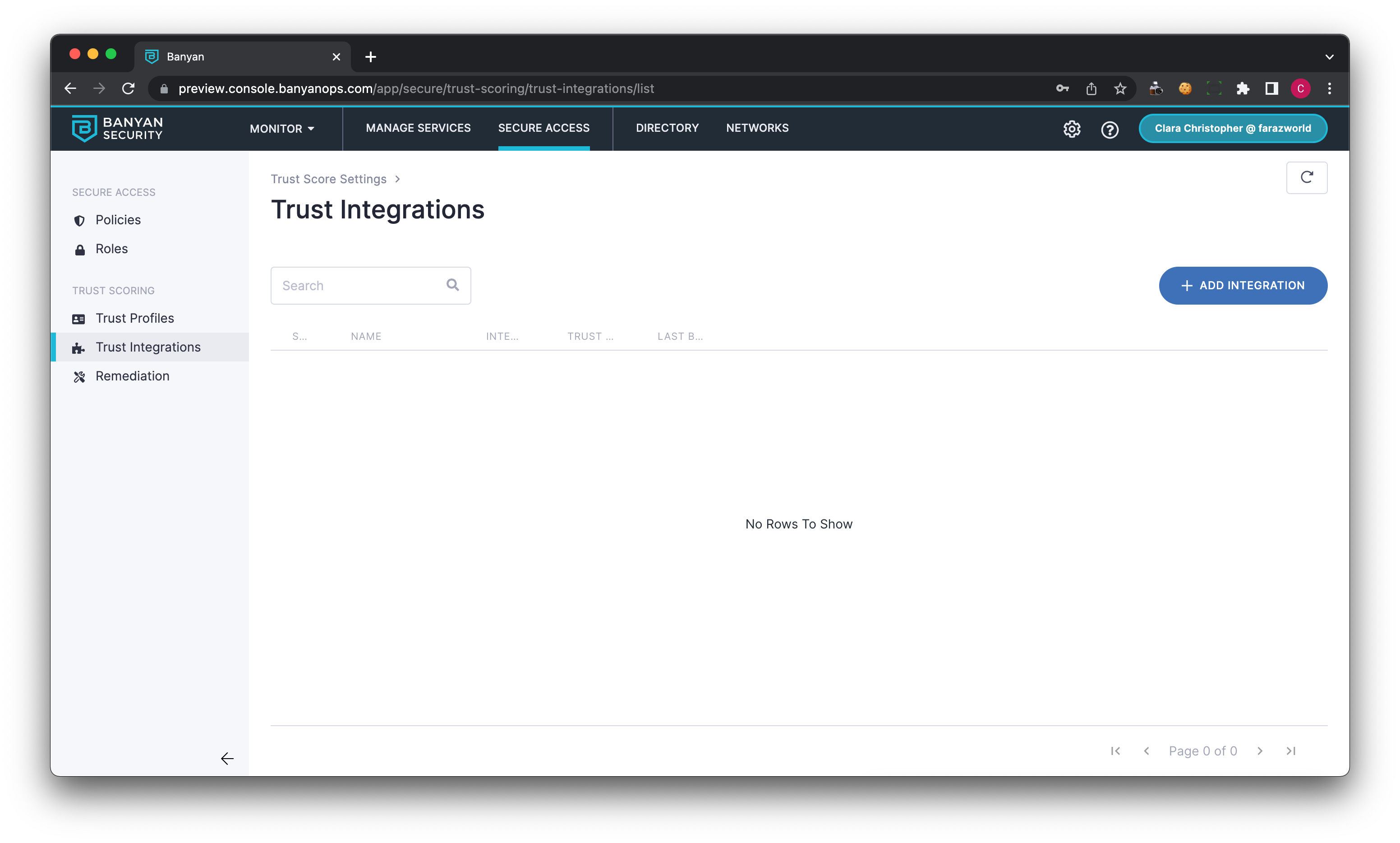The height and width of the screenshot is (843, 1400).
Task: Click the green screenshot extension icon
Action: (1213, 88)
